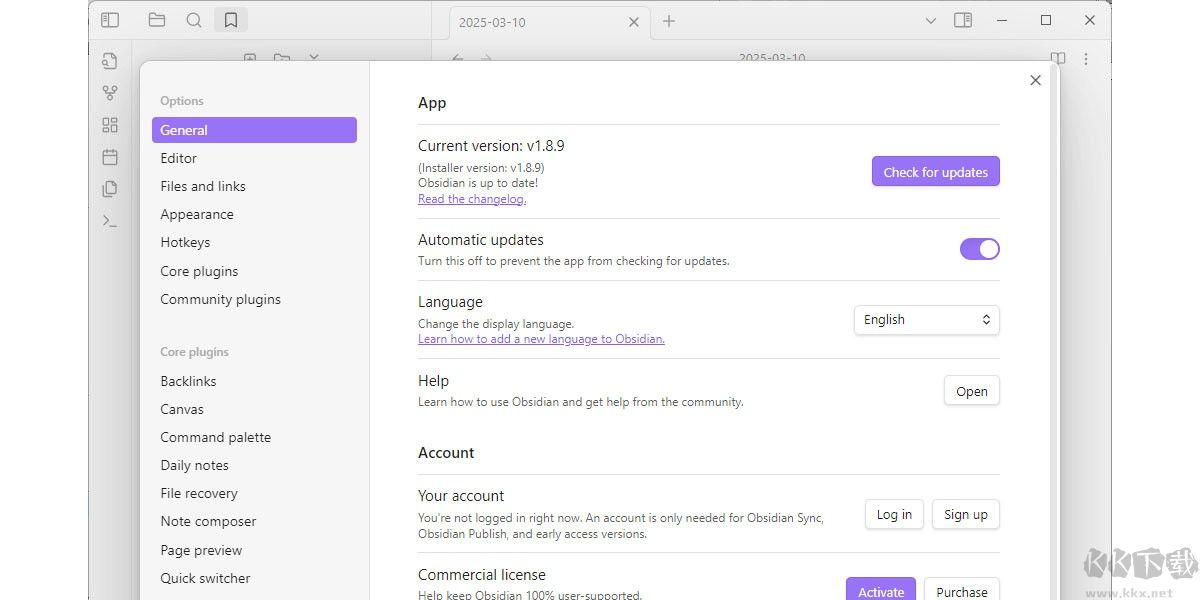Close the settings dialog
The image size is (1200, 600).
[1035, 80]
